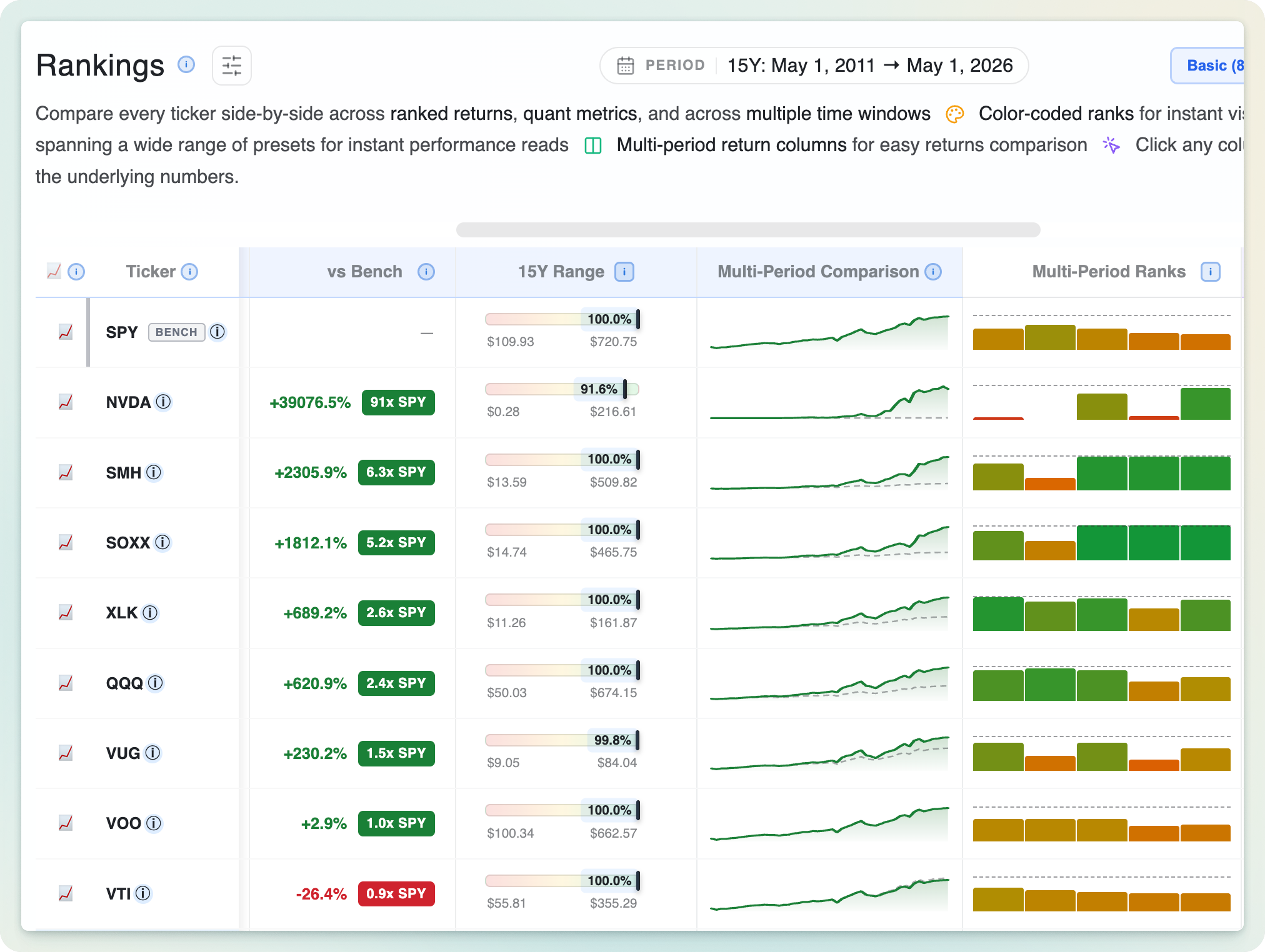
Task: Click the NVDA 91.6% range bar
Action: click(x=562, y=389)
